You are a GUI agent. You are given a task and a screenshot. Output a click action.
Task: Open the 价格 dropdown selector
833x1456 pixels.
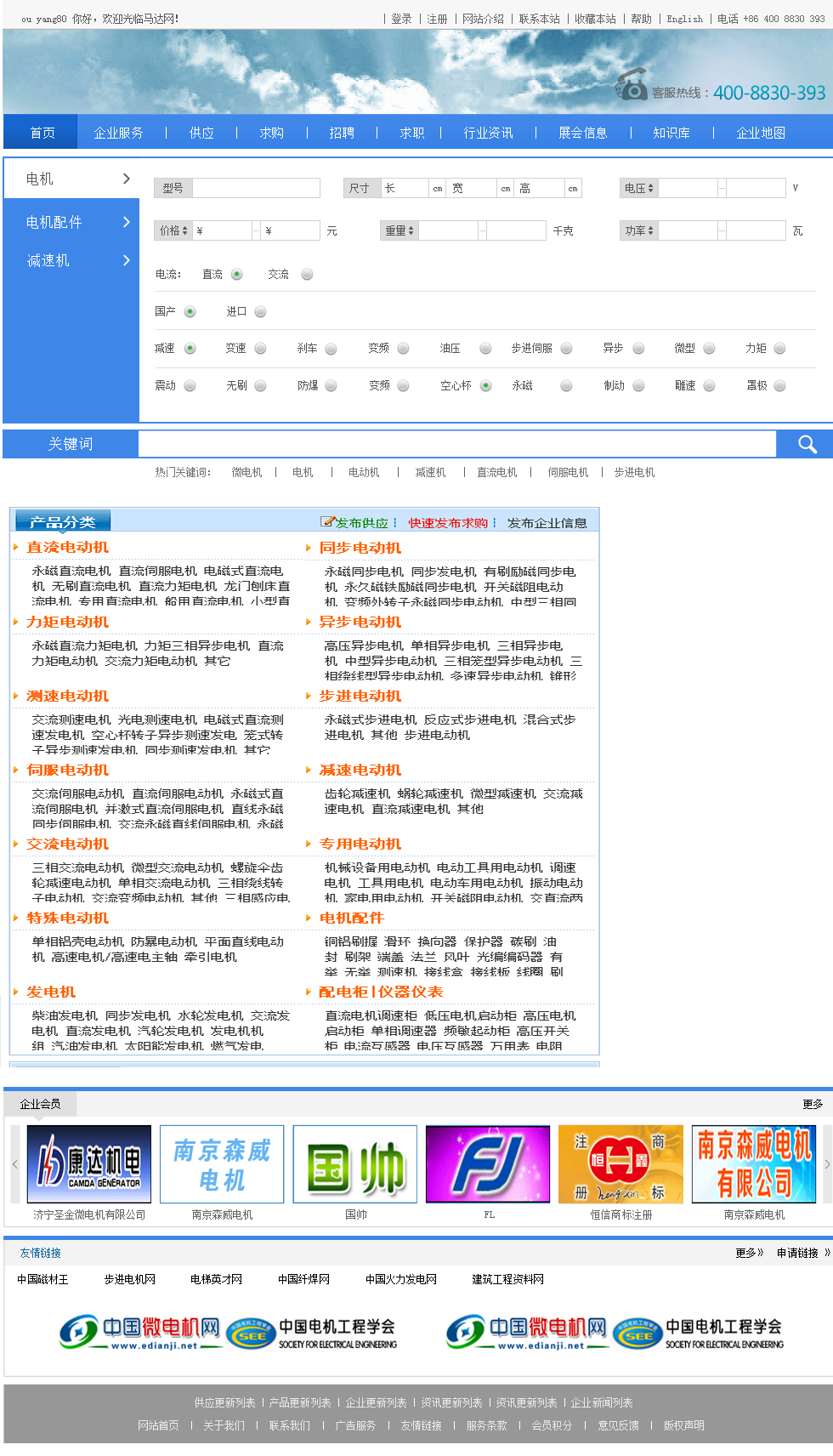pyautogui.click(x=173, y=230)
